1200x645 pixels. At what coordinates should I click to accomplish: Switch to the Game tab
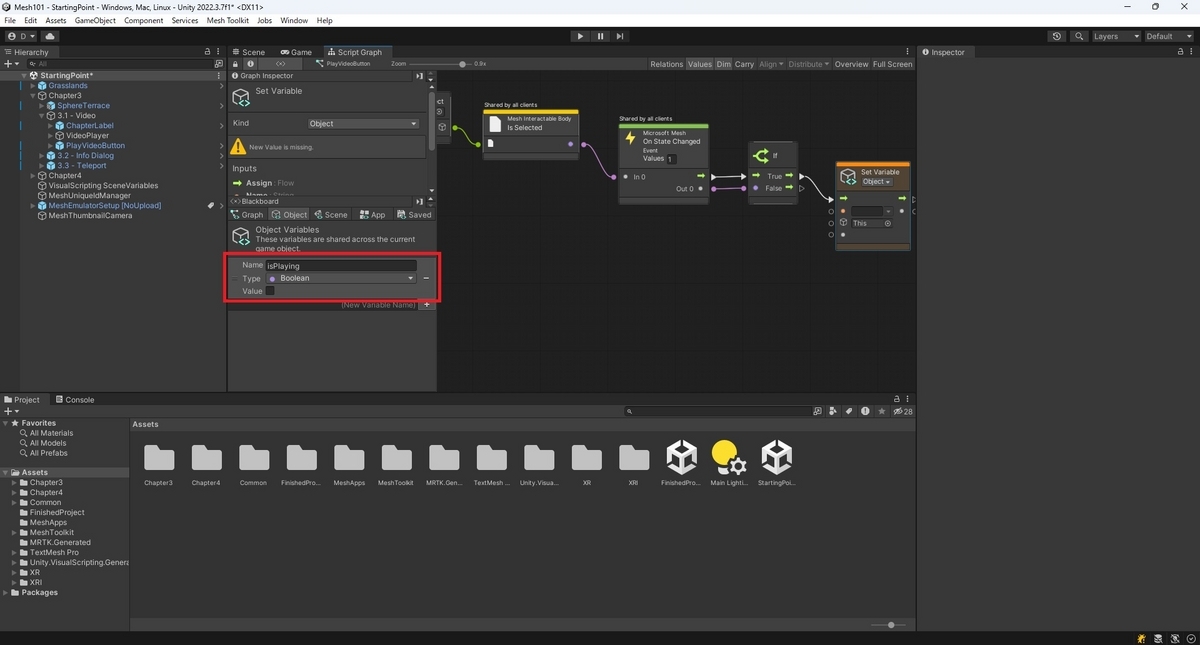click(x=296, y=52)
